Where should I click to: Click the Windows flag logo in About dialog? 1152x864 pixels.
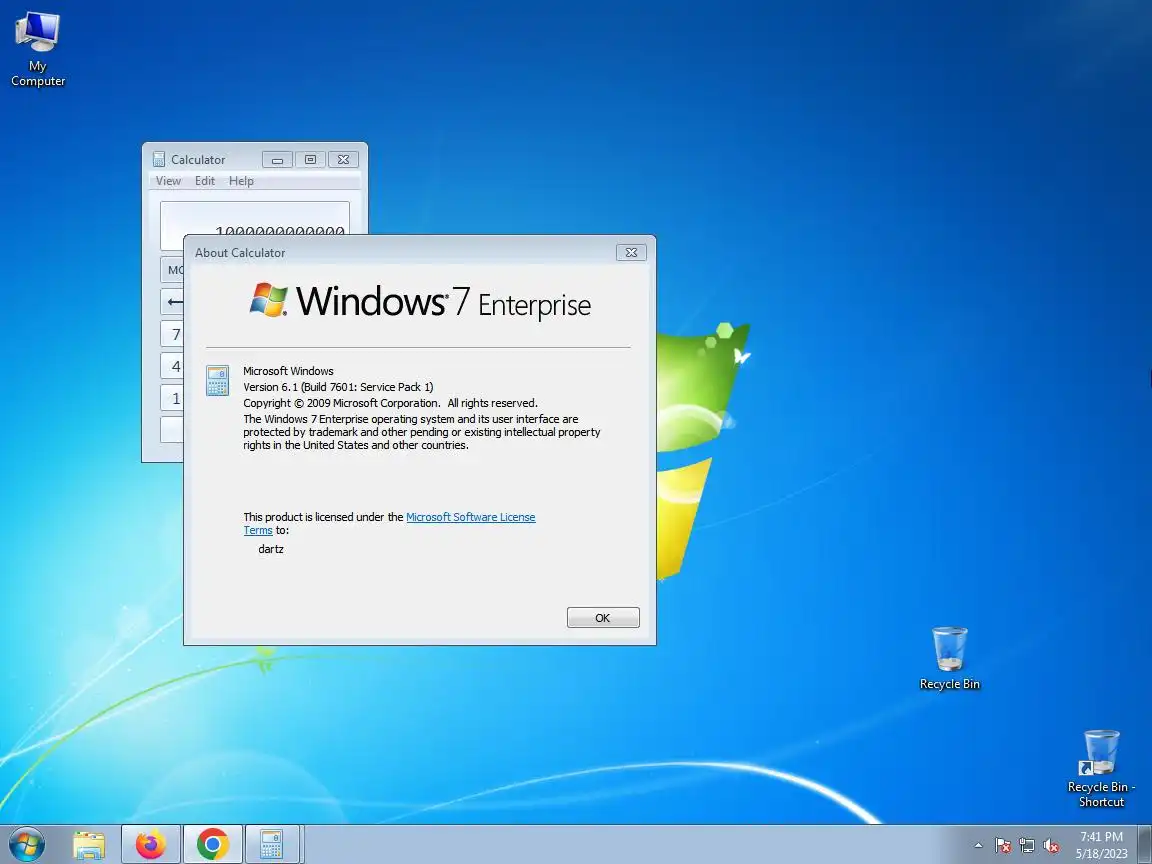(x=268, y=300)
